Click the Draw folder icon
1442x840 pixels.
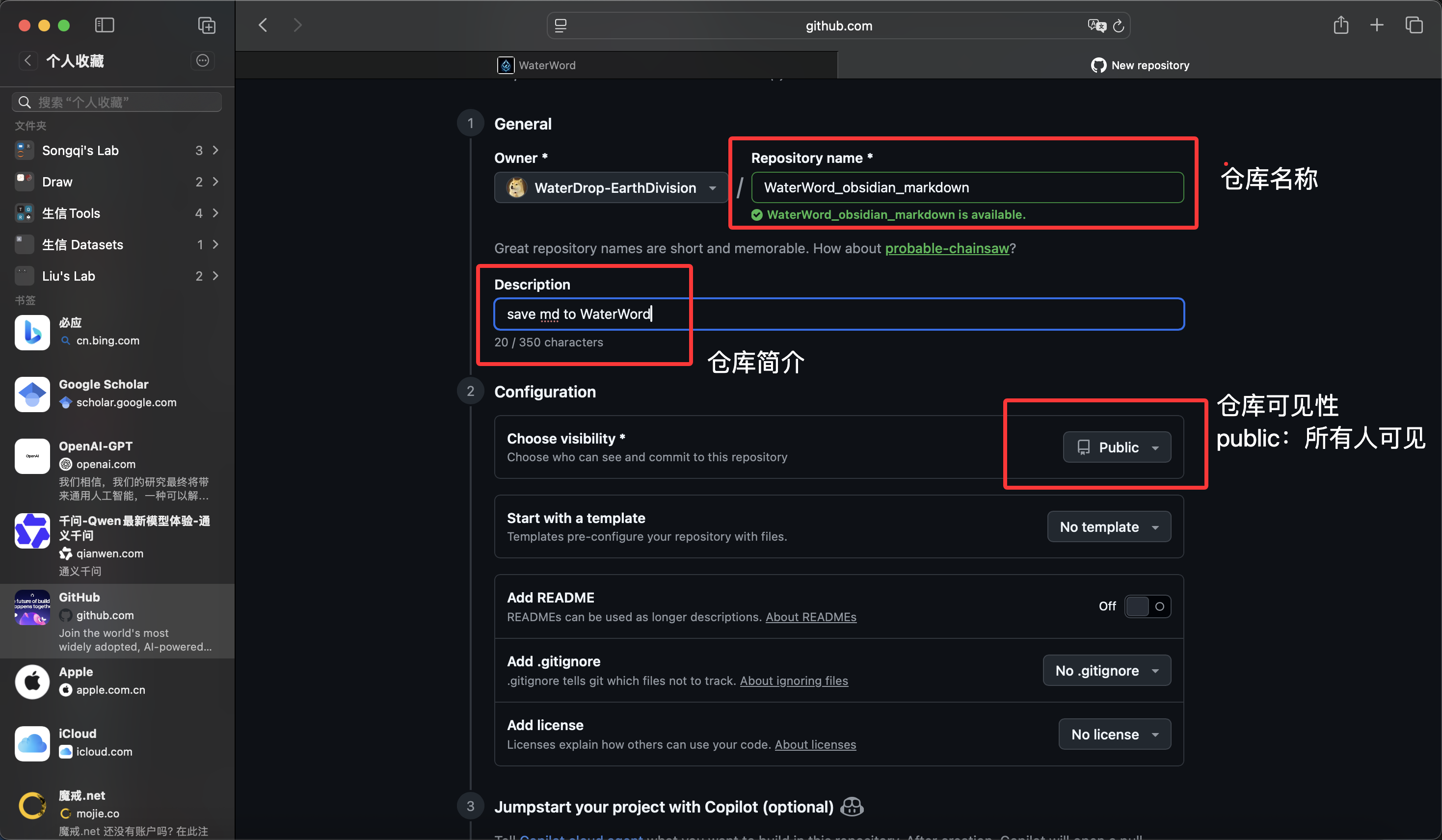24,182
